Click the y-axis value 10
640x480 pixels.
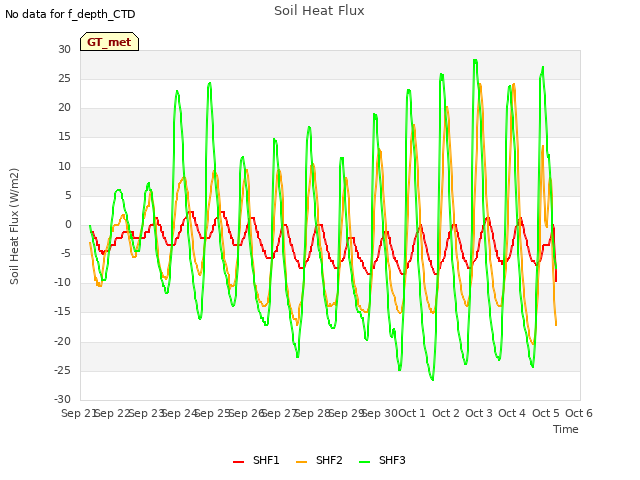click(x=64, y=166)
